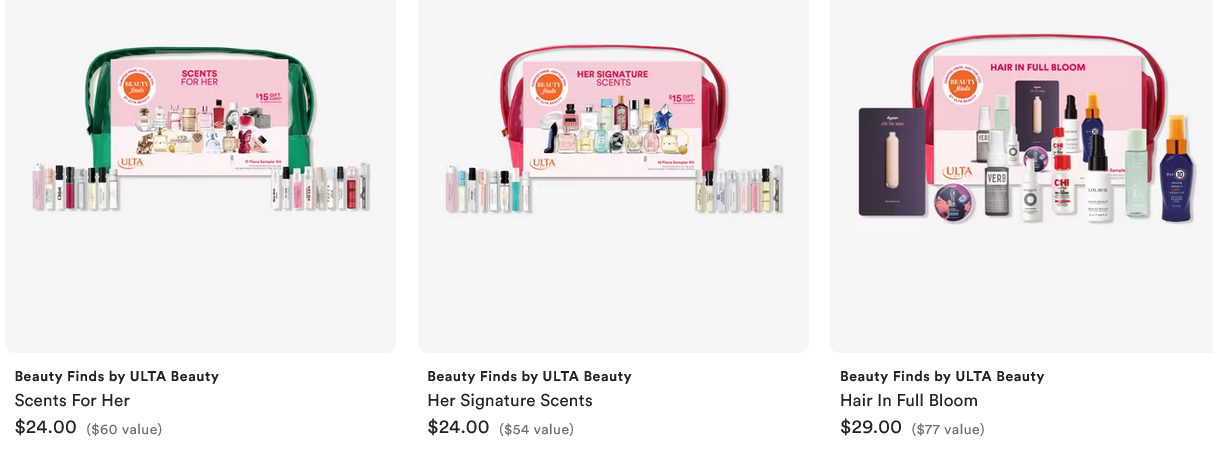
Task: Click ULTA logo on the Her Signature Scents box
Action: click(x=544, y=162)
